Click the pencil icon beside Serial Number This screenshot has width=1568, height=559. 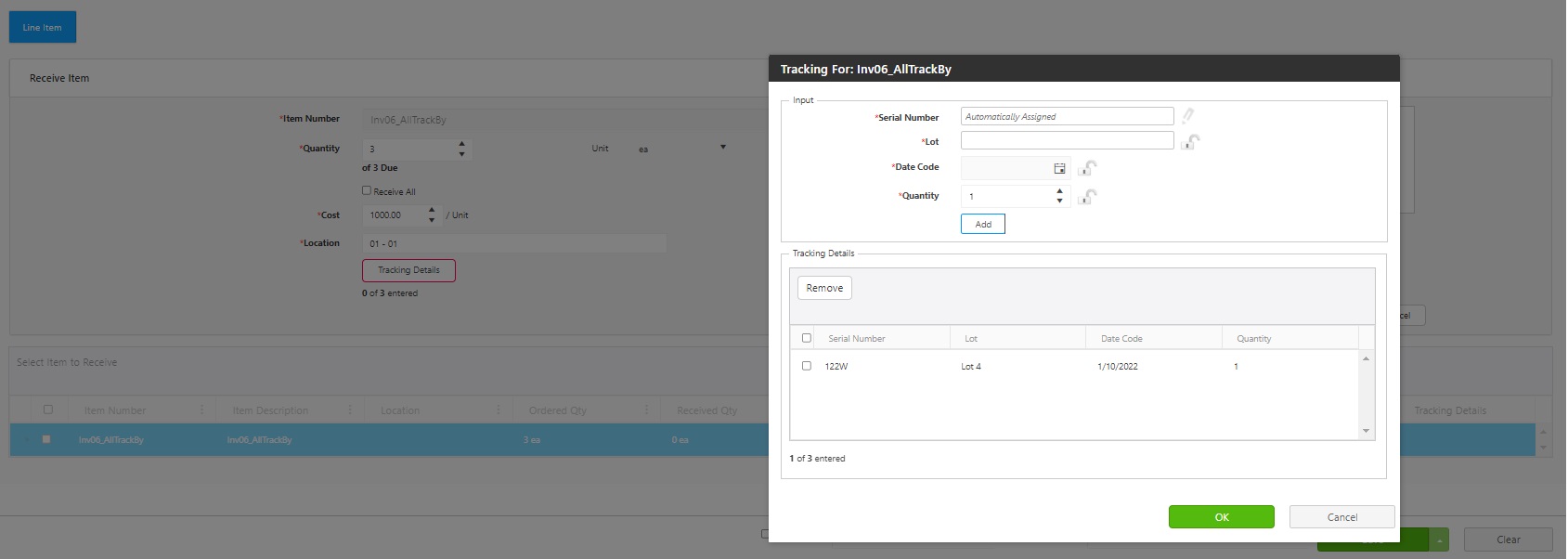[x=1187, y=116]
